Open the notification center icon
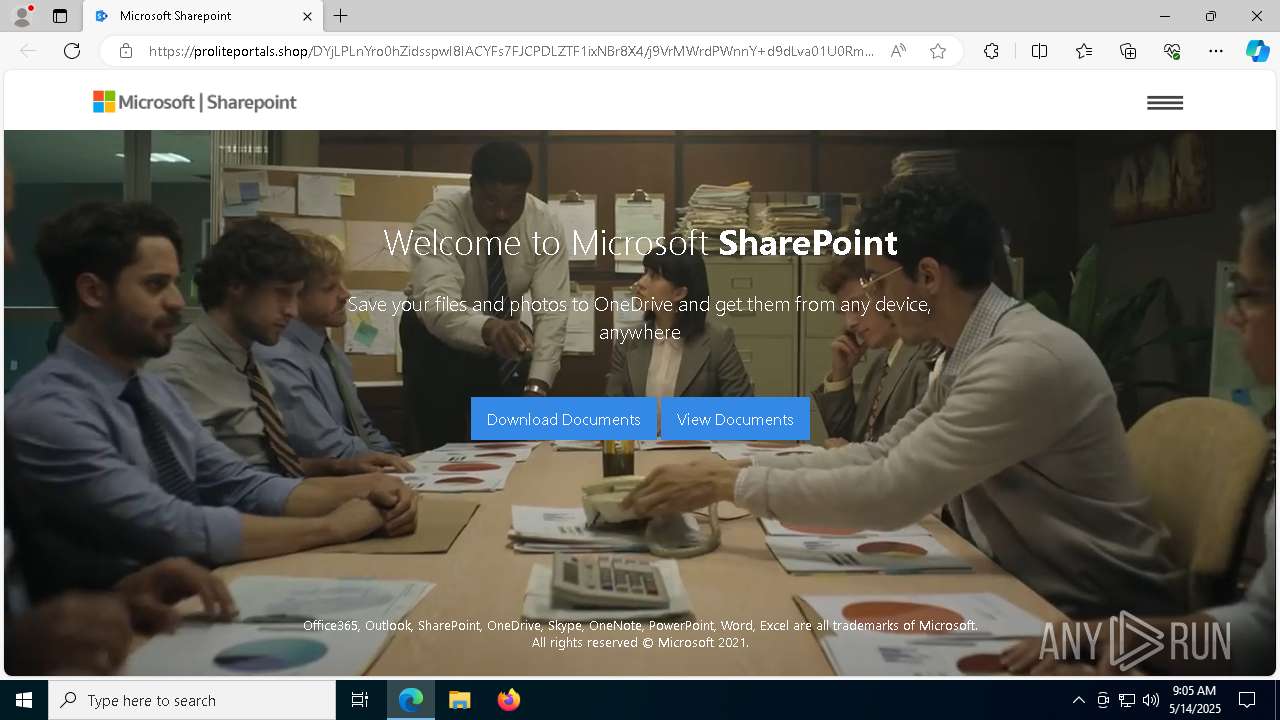Screen dimensions: 1280x720 (1247, 700)
